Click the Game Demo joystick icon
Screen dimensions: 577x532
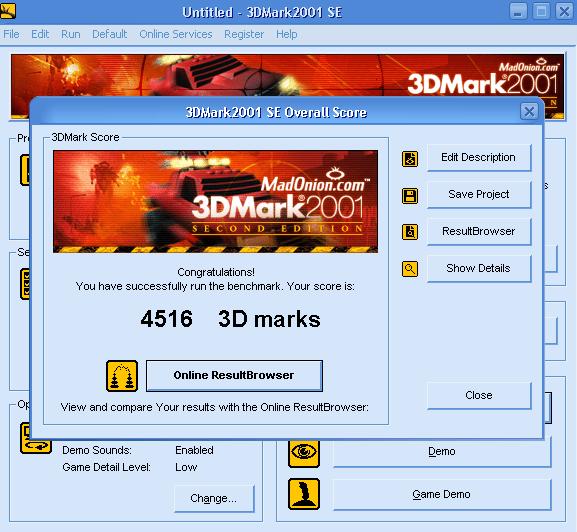click(x=304, y=494)
